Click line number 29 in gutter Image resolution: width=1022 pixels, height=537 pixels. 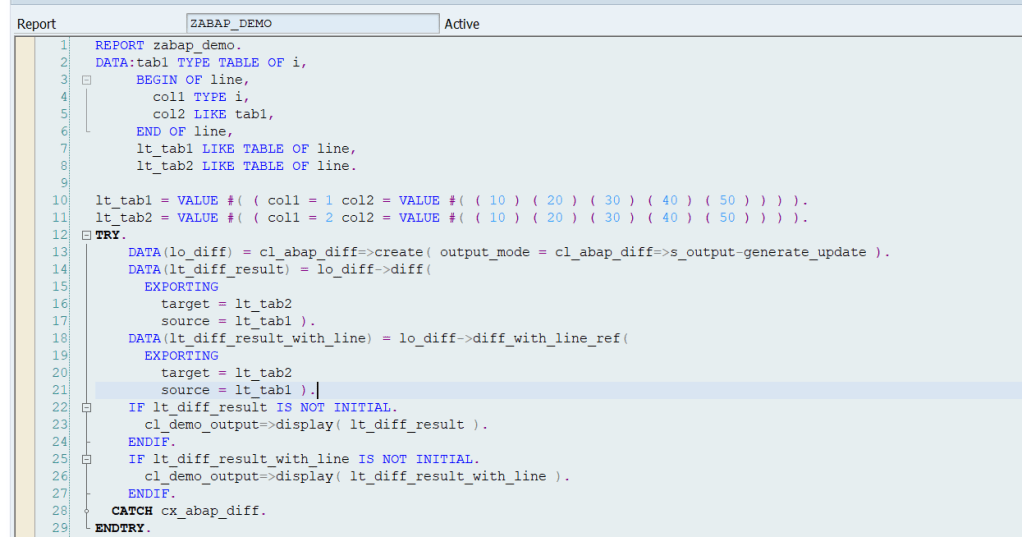[60, 529]
